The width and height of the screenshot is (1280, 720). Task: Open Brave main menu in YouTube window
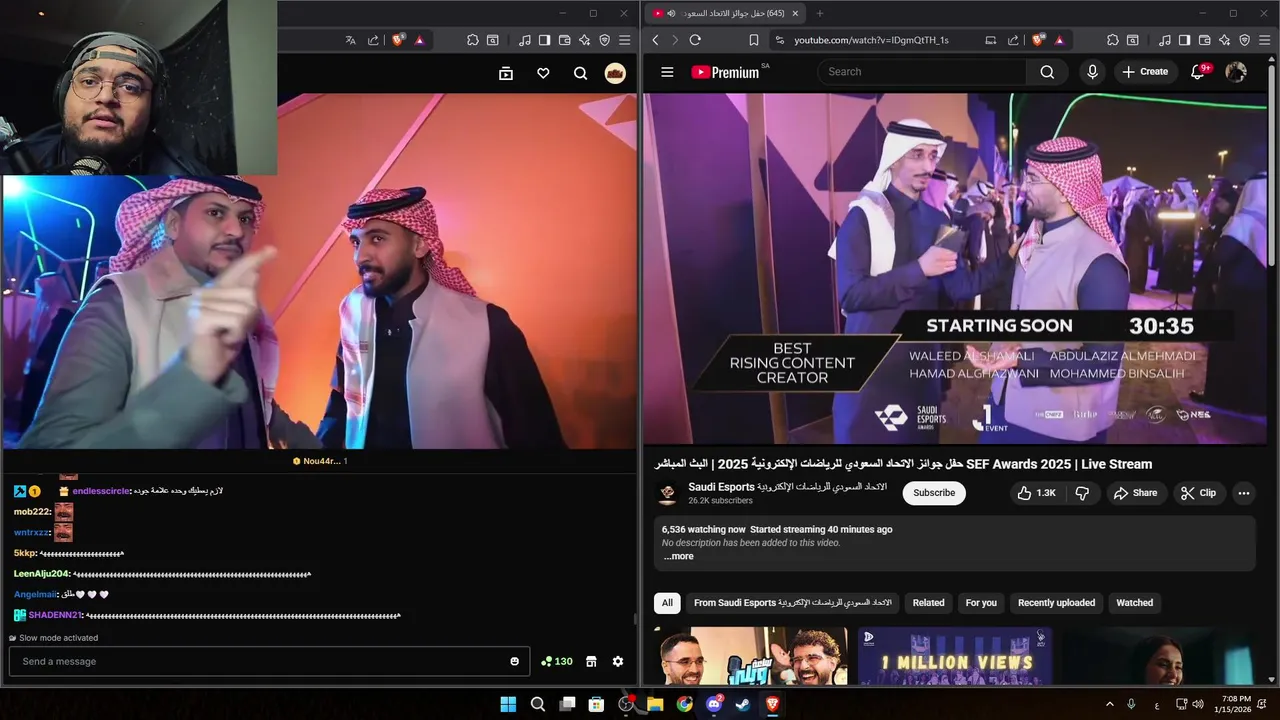pyautogui.click(x=1264, y=40)
